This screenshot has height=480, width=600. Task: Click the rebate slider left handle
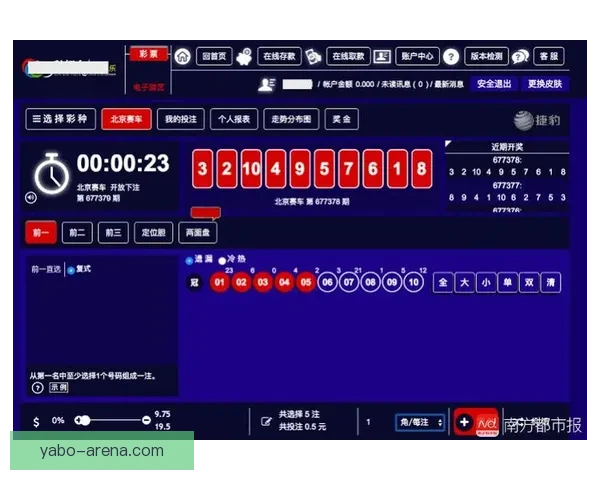[83, 421]
